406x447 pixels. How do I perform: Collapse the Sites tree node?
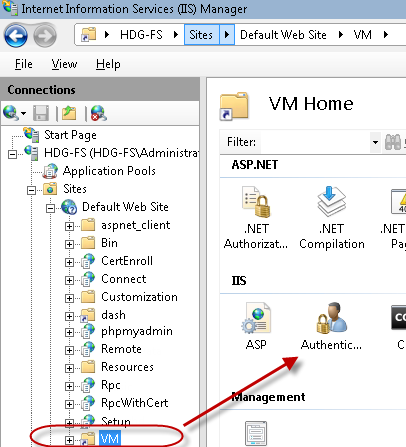point(31,190)
